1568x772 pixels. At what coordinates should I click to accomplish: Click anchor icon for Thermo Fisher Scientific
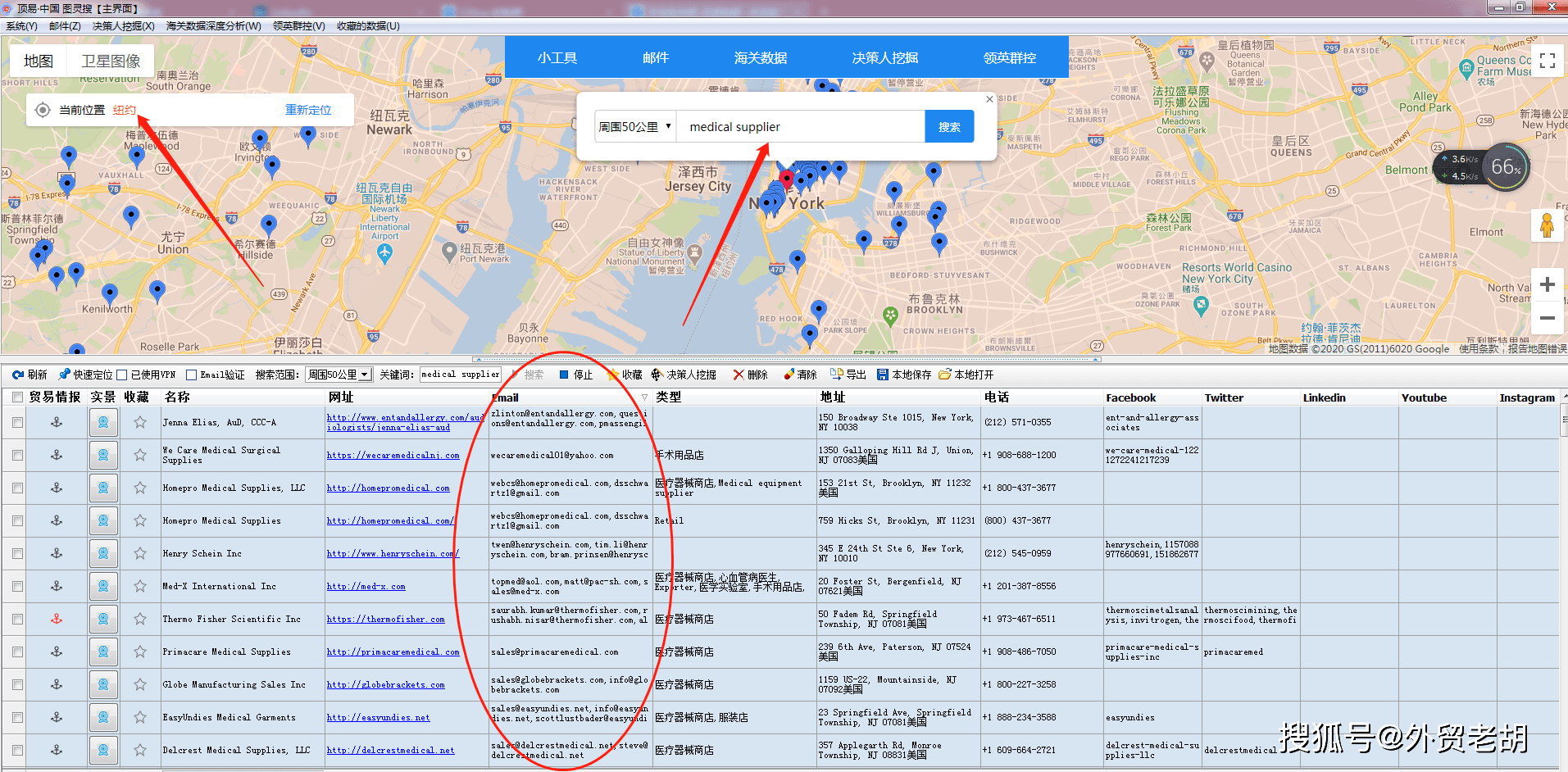[57, 619]
